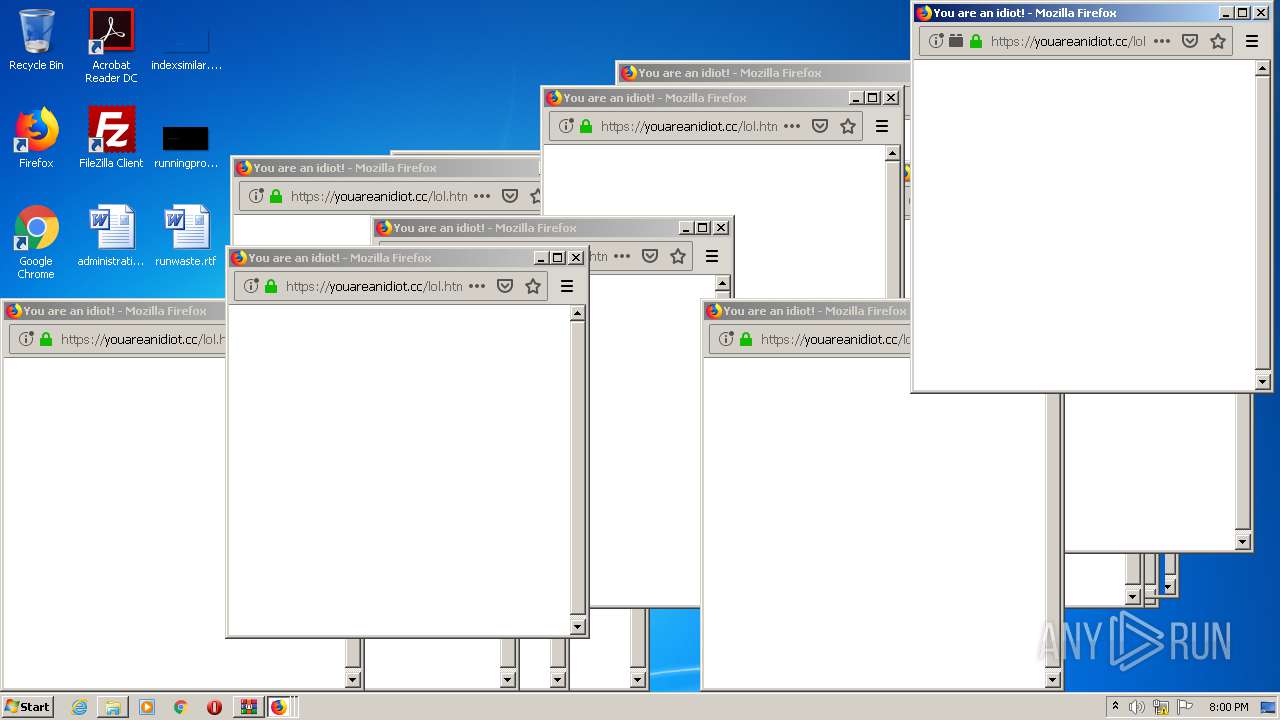Click site info icon in fully visible left-center window

[x=251, y=286]
